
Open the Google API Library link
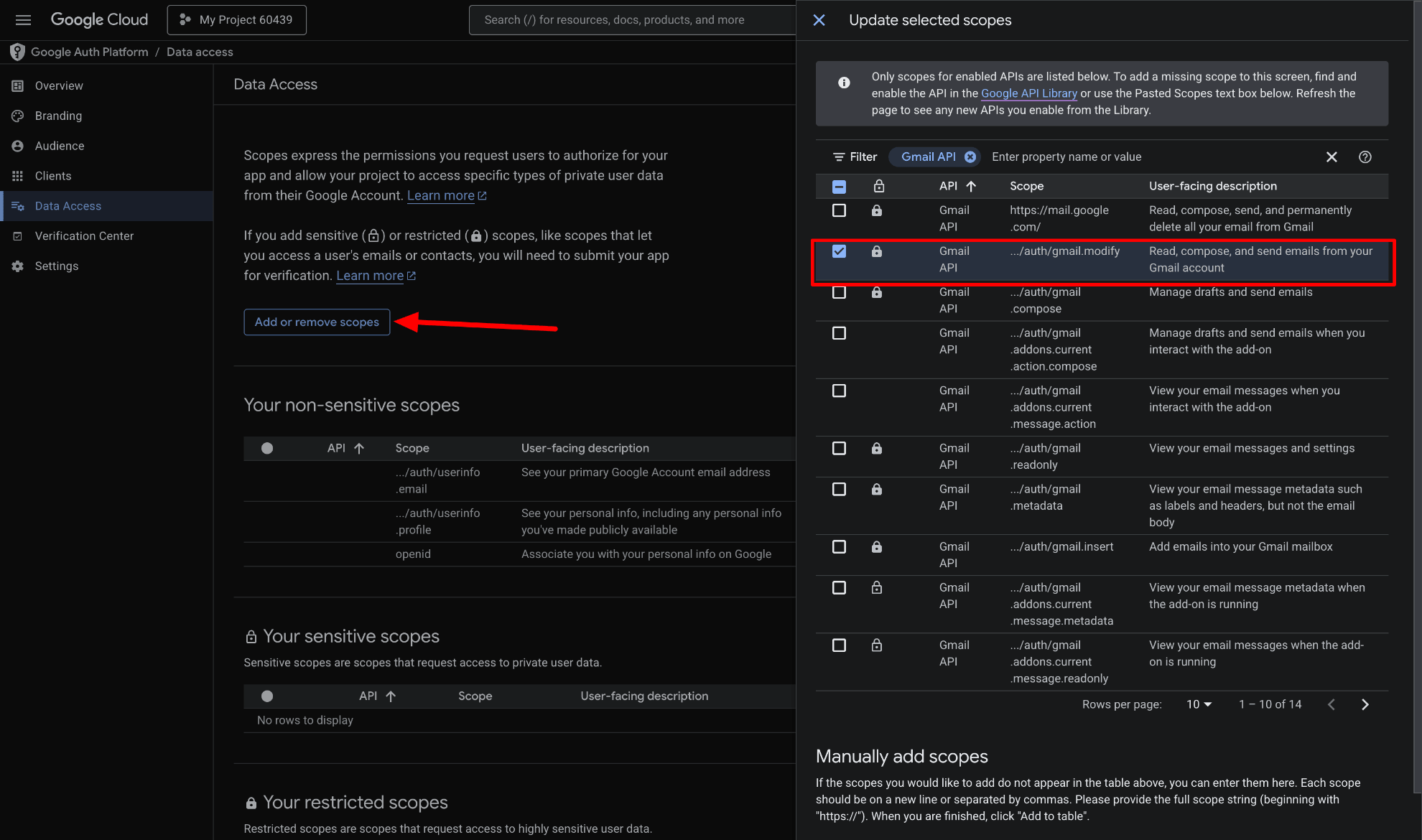1028,93
